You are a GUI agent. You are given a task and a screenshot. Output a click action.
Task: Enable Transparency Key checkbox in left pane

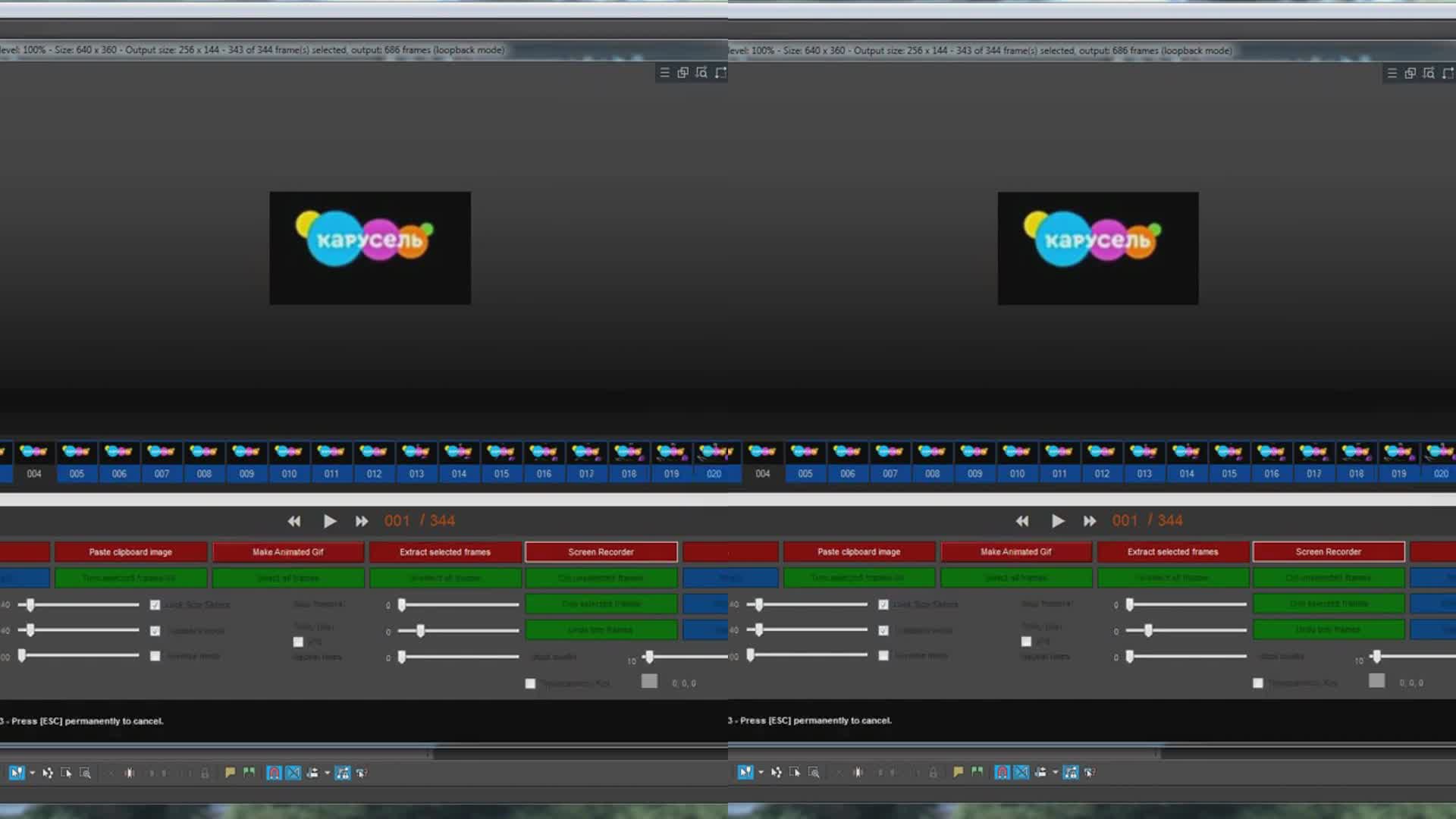[x=530, y=683]
